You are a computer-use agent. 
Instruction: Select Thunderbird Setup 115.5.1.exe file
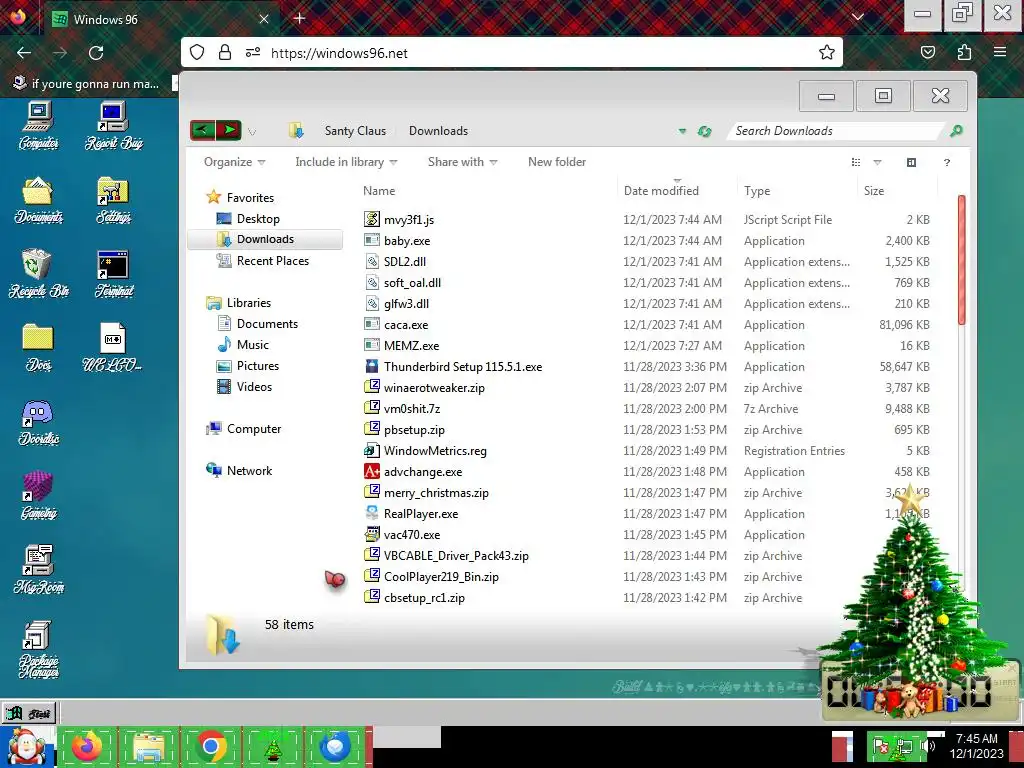[463, 366]
